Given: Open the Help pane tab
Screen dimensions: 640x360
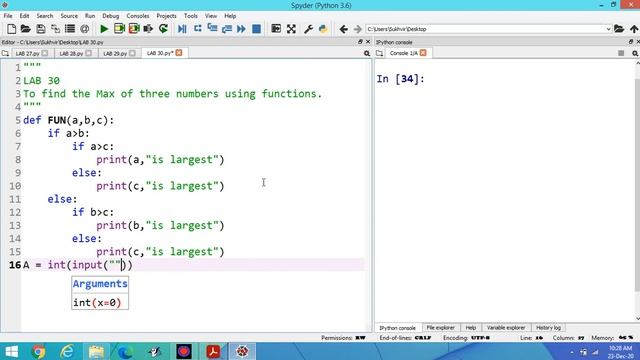Looking at the screenshot, I should (x=471, y=328).
